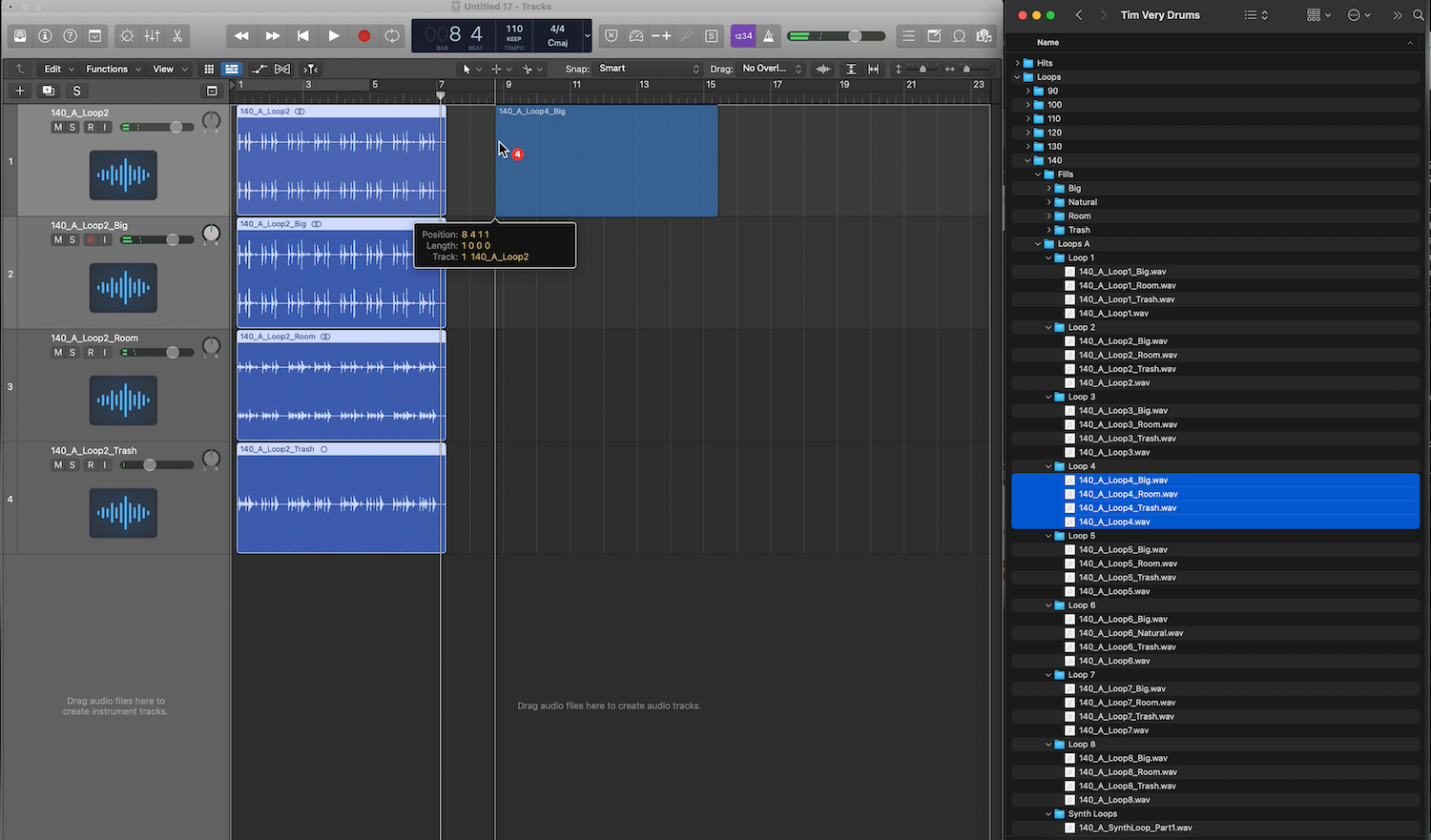This screenshot has width=1431, height=840.
Task: Open the Edit menu in Tracks area
Action: 57,69
